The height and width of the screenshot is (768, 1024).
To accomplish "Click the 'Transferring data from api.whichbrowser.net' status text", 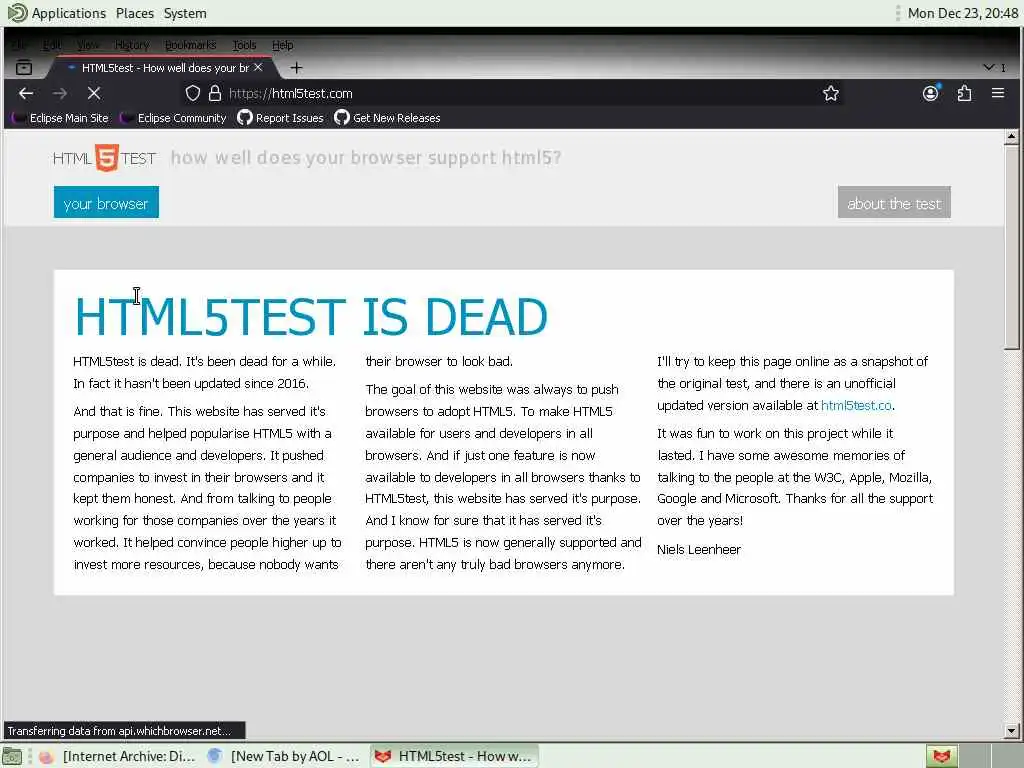I will click(x=120, y=731).
